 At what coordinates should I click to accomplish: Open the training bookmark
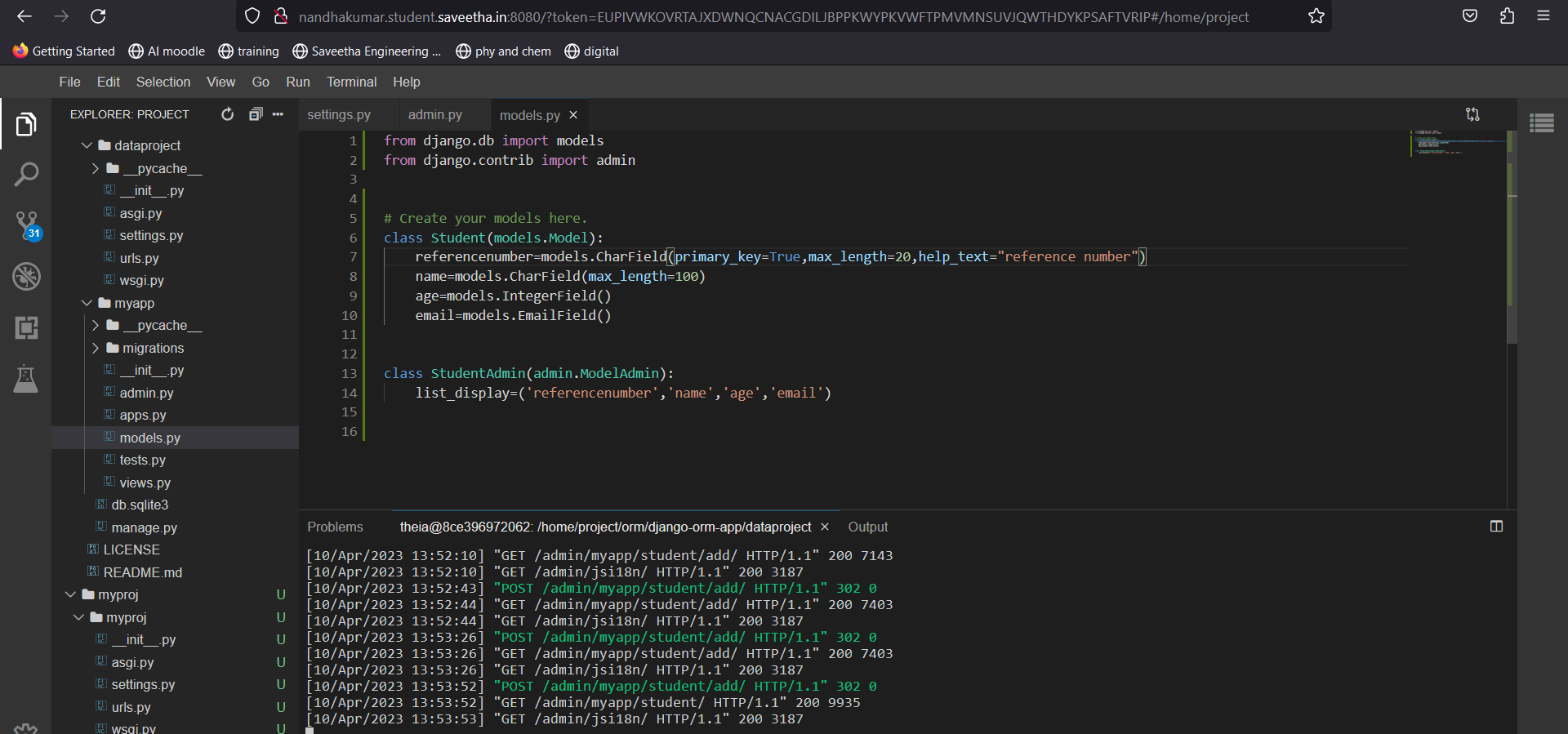pos(248,51)
